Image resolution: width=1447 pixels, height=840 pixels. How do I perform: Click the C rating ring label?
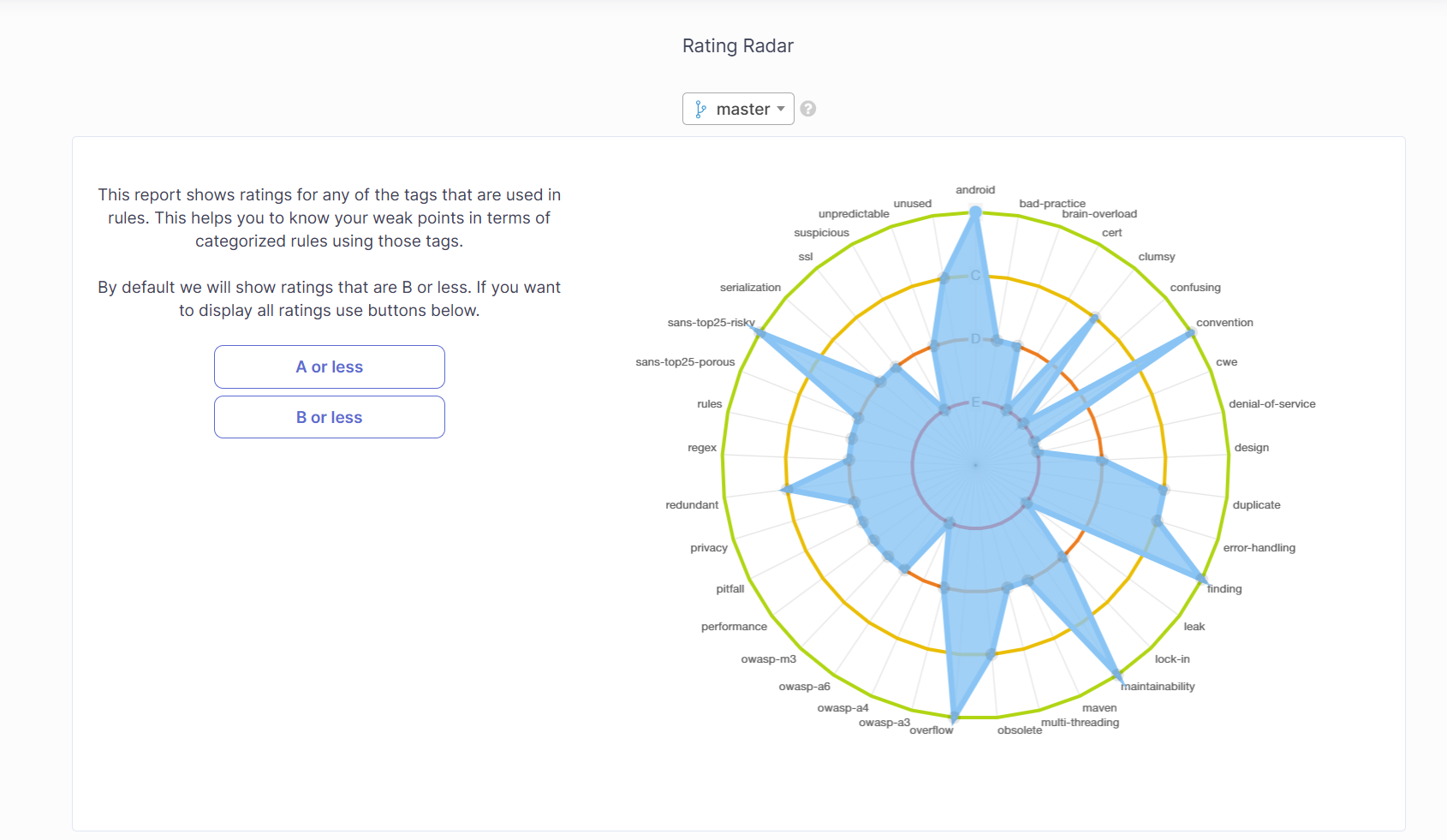pyautogui.click(x=975, y=276)
